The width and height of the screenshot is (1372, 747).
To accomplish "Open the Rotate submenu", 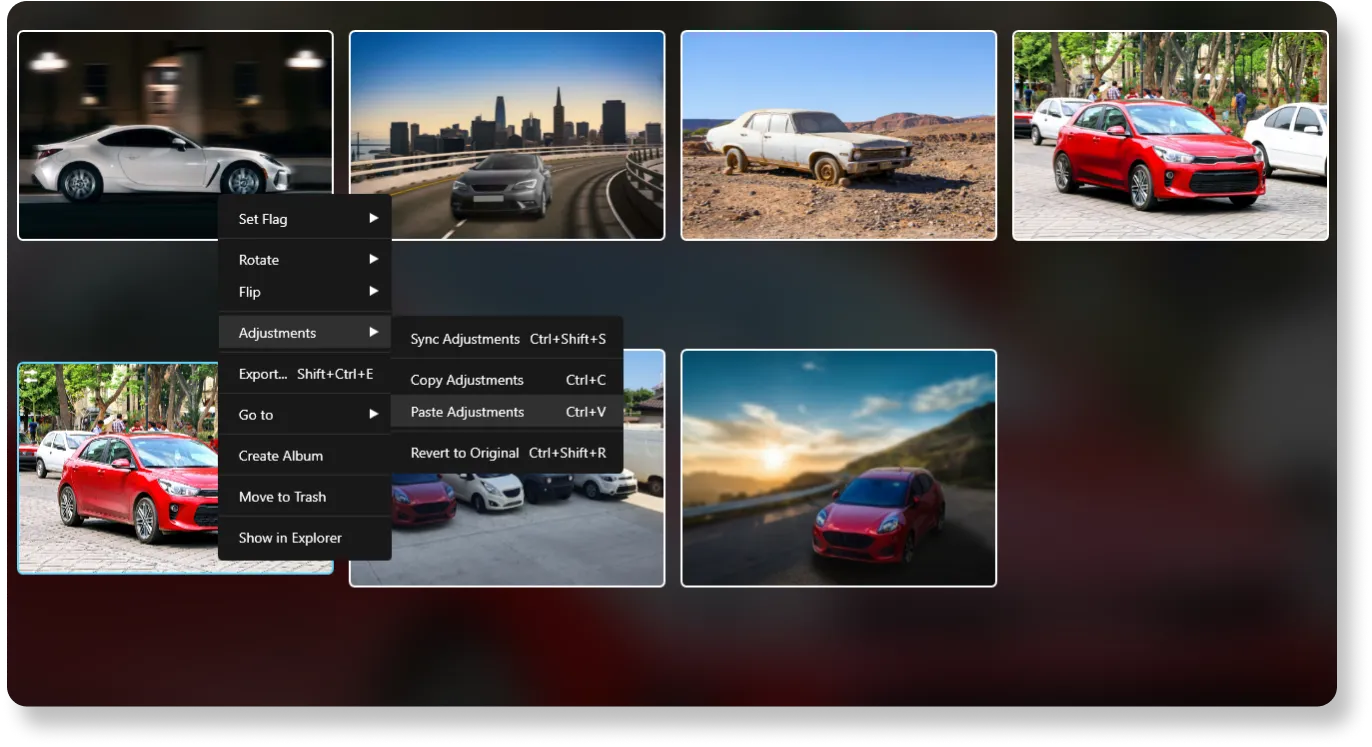I will tap(305, 259).
